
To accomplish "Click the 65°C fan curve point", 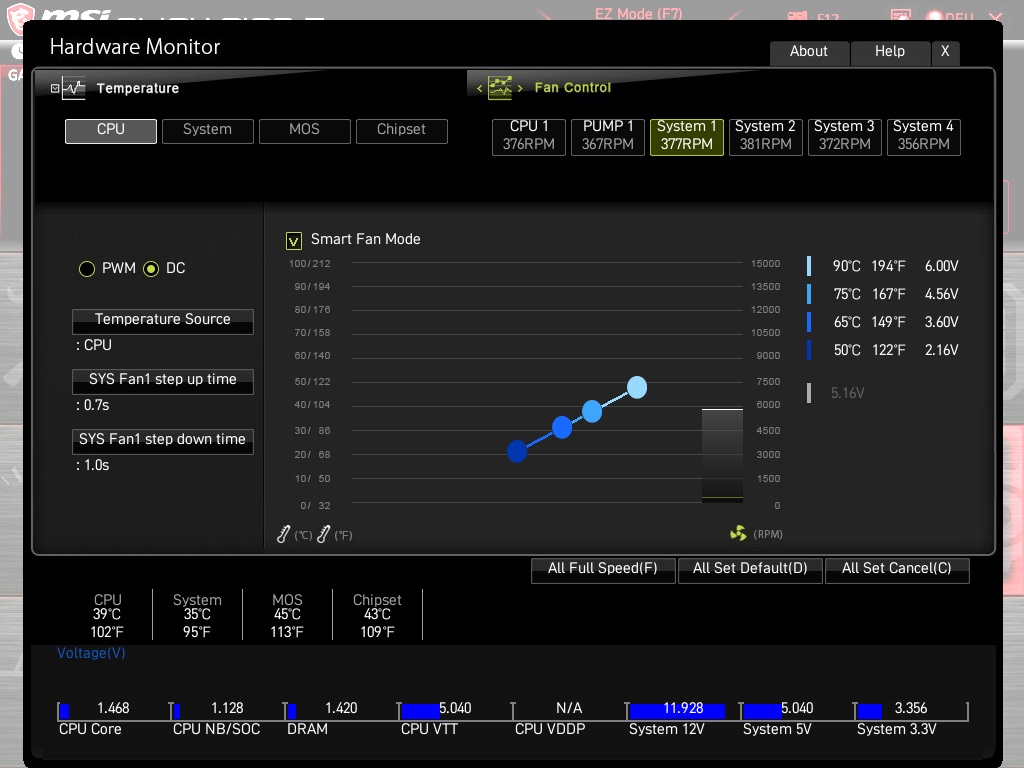I will click(562, 427).
